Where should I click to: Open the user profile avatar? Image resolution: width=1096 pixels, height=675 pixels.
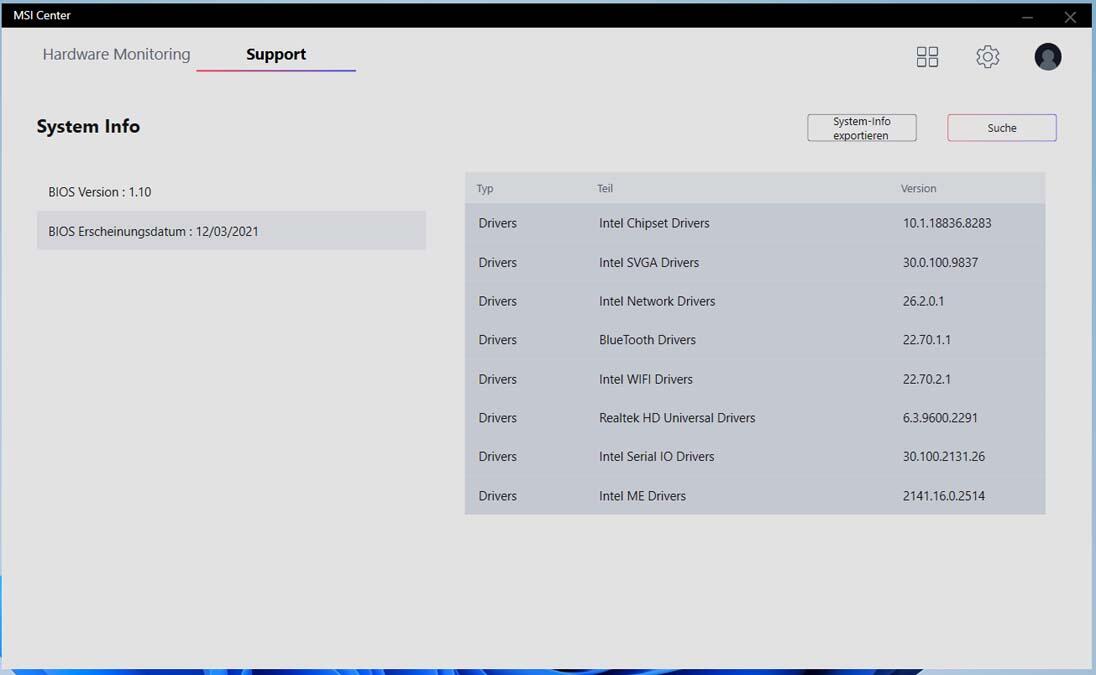tap(1047, 57)
